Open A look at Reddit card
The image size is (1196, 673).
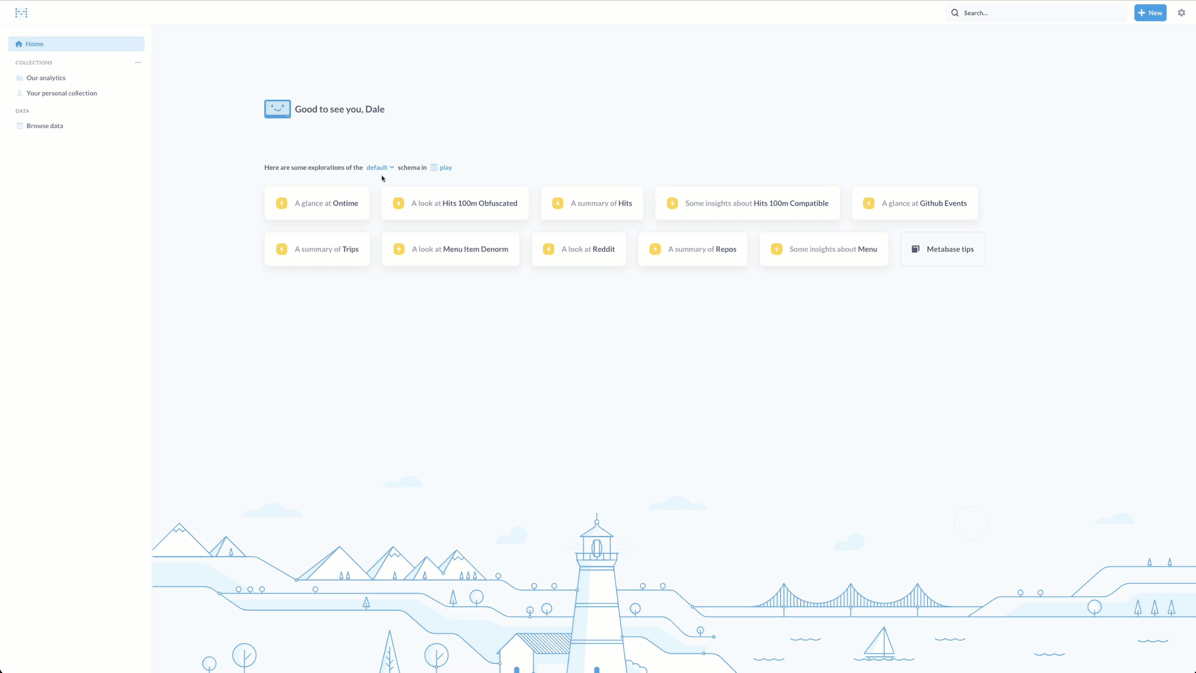(579, 249)
